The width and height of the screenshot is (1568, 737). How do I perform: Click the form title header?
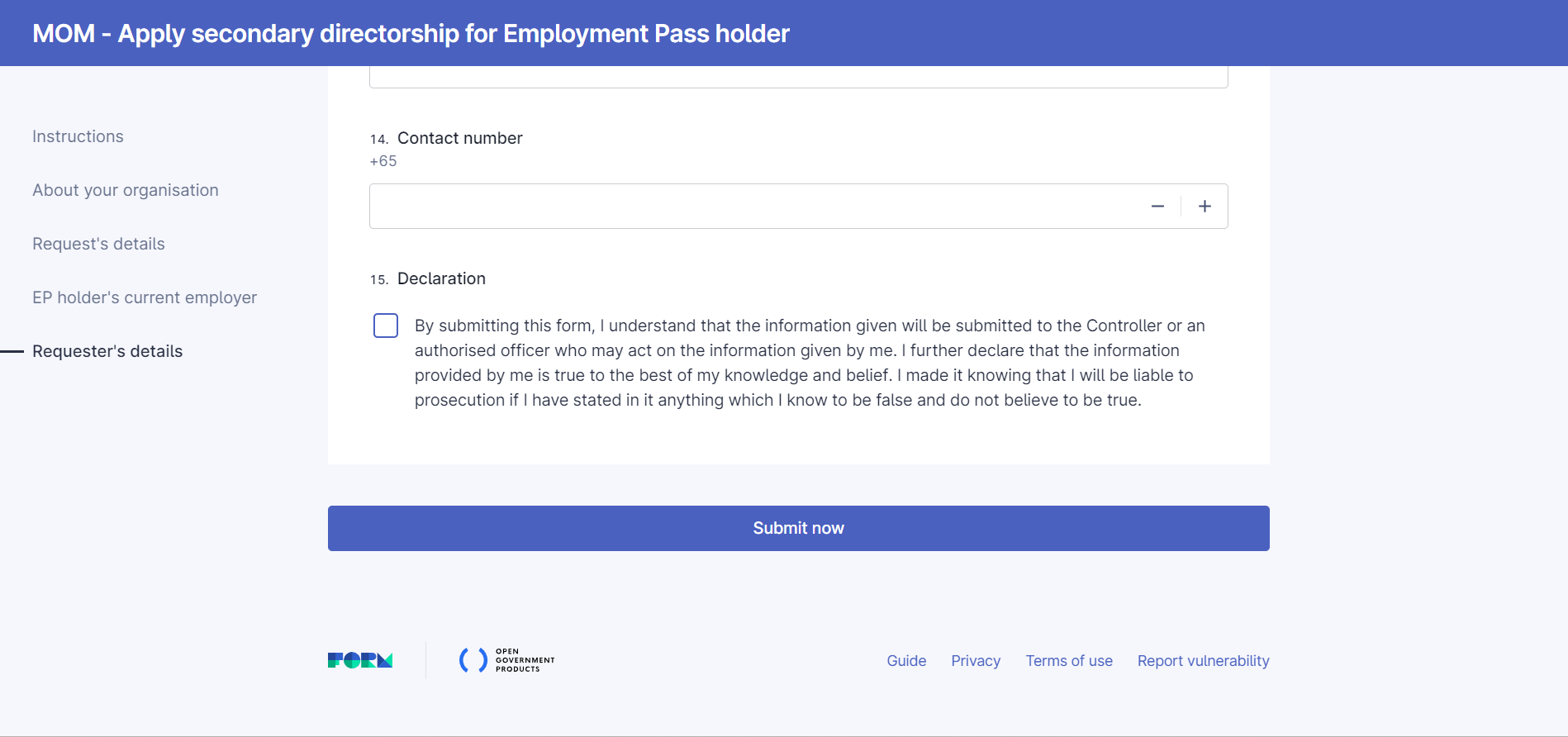411,33
